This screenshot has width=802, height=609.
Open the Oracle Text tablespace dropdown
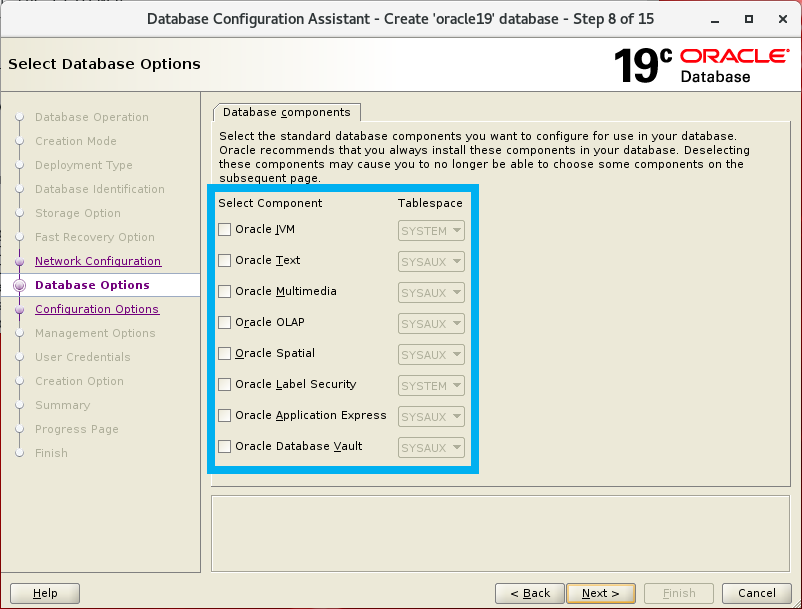point(431,262)
